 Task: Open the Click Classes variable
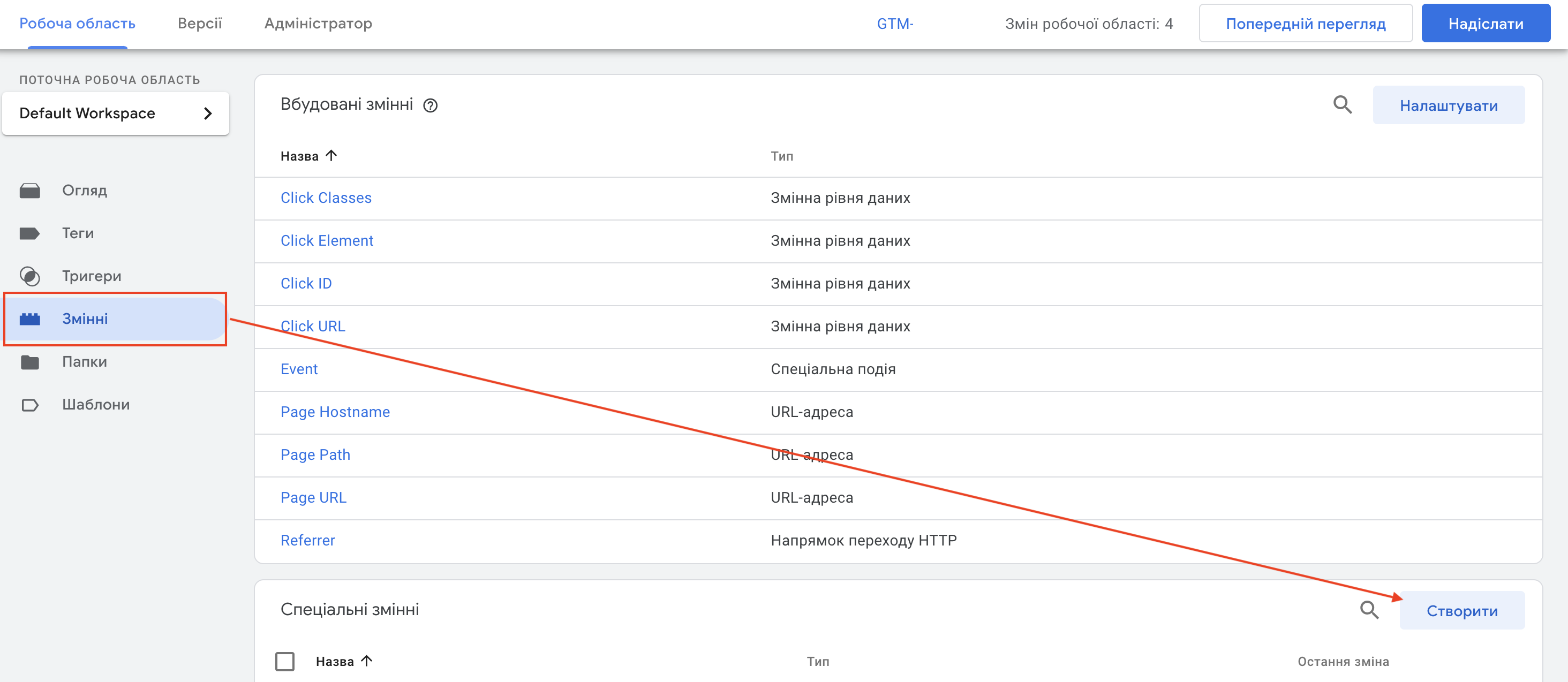[327, 197]
